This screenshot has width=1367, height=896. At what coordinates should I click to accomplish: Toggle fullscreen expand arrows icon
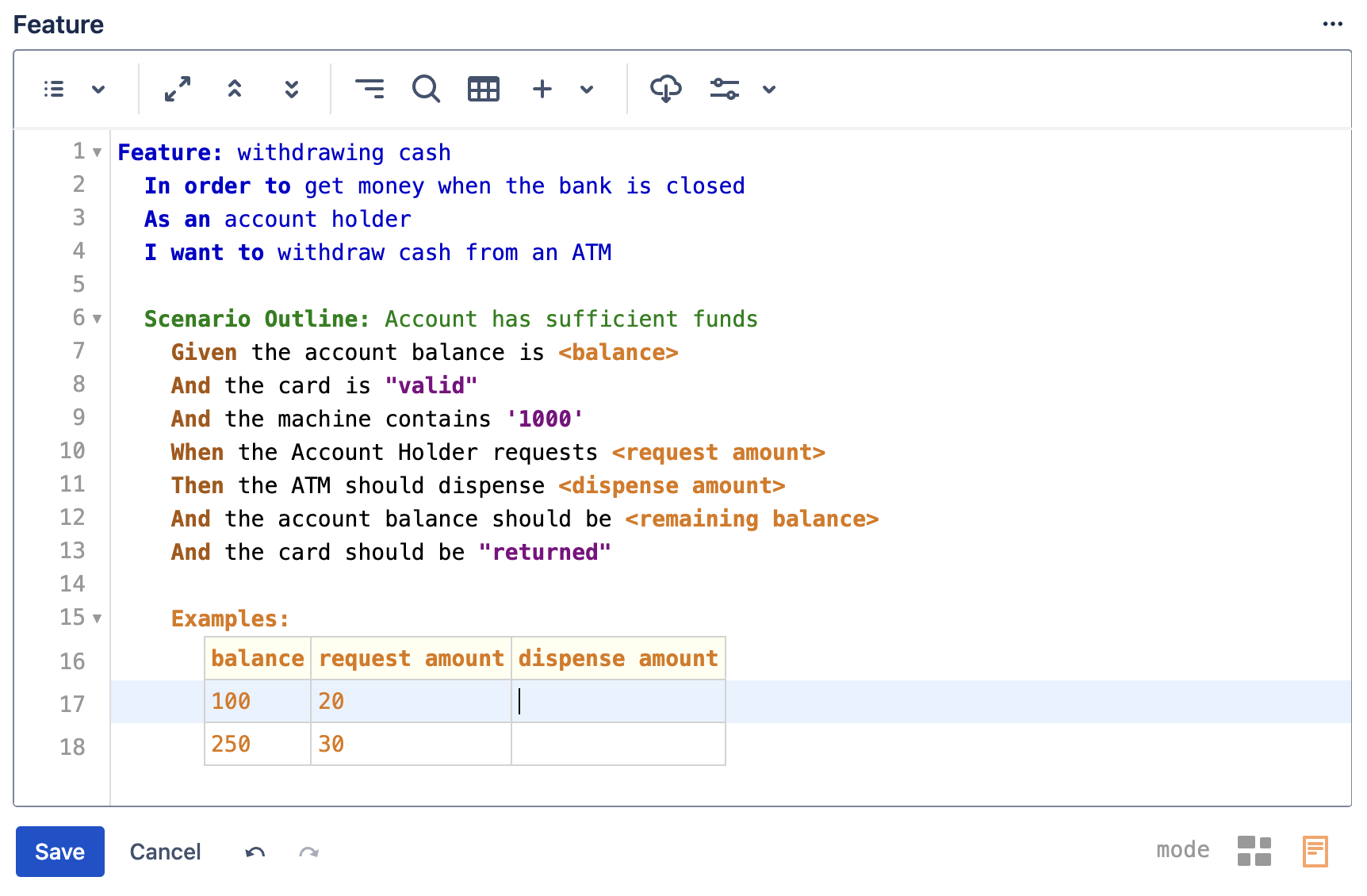click(178, 89)
